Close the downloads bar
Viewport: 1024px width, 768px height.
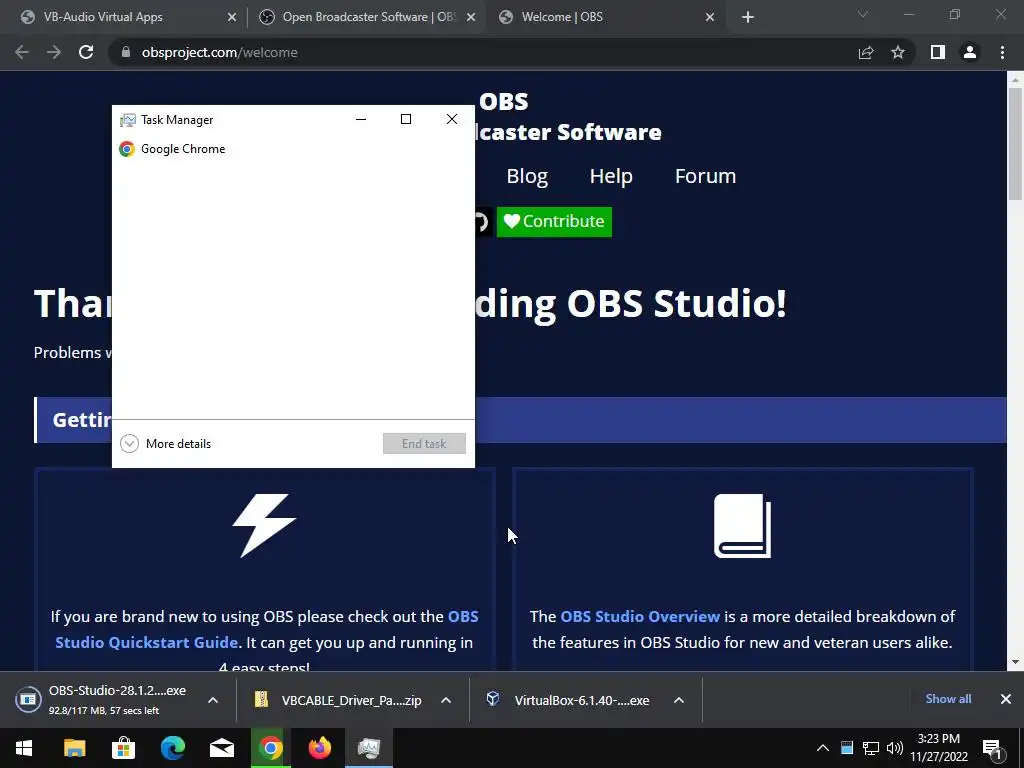coord(1006,699)
